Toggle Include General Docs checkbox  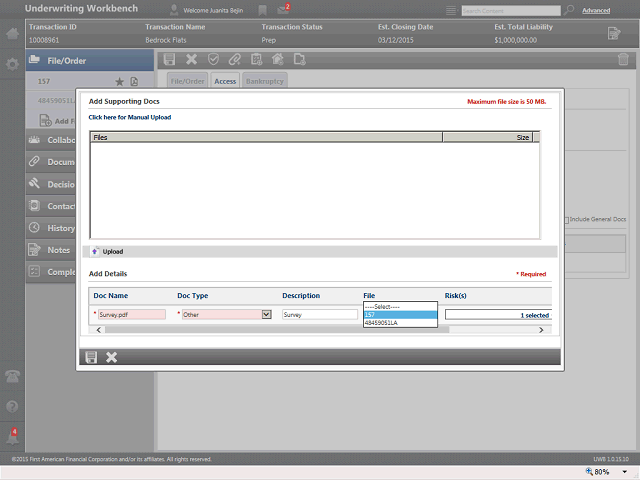[567, 220]
